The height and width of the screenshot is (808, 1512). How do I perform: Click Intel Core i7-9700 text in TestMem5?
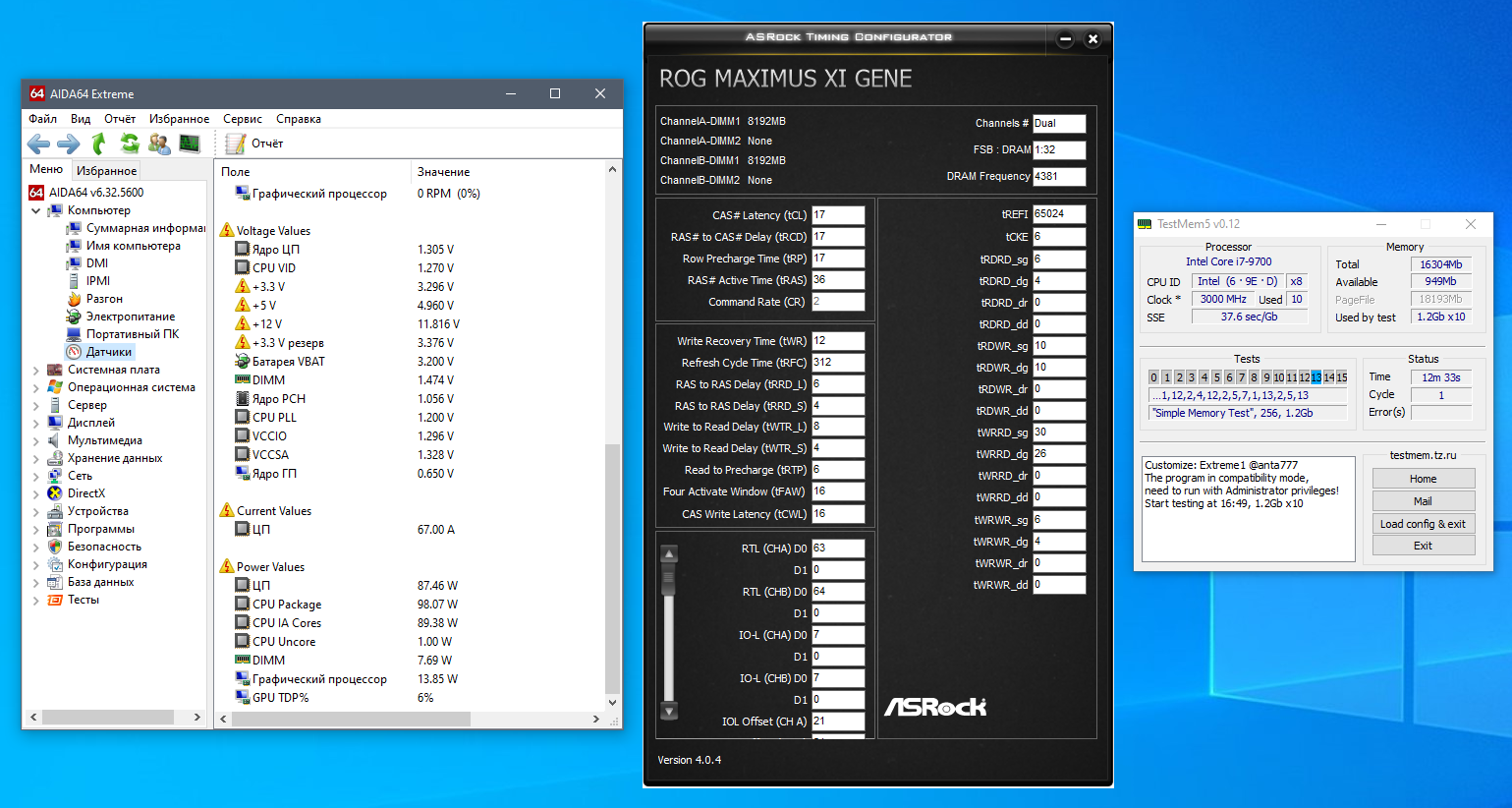(1228, 261)
